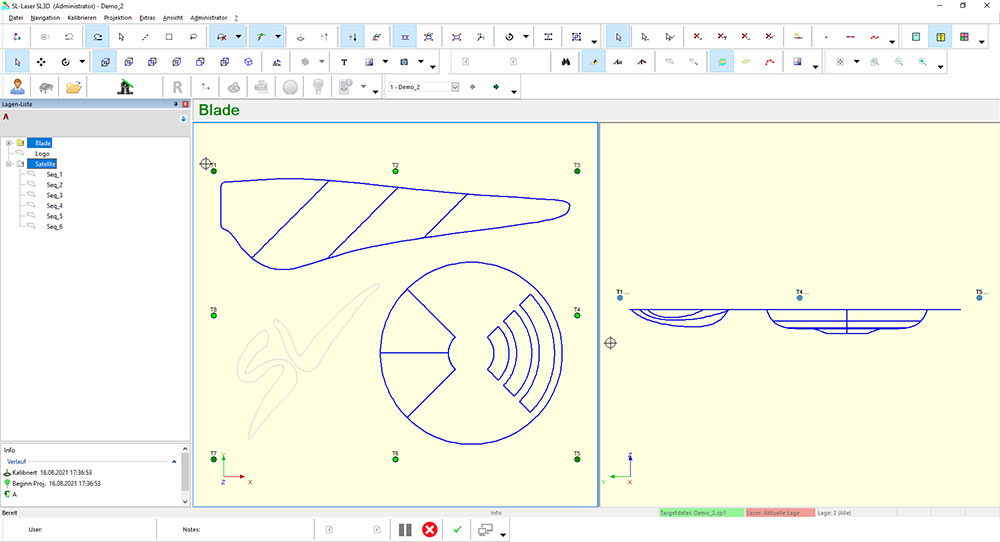Screen dimensions: 1000x542
Task: Open the Kalibrieren menu
Action: pos(82,18)
